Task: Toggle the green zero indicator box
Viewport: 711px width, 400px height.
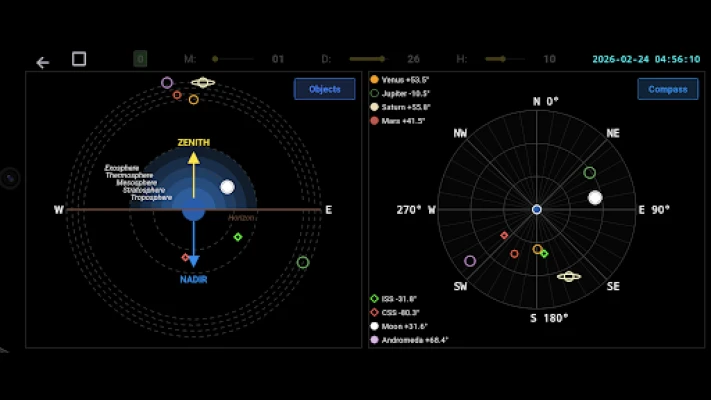Action: [140, 59]
